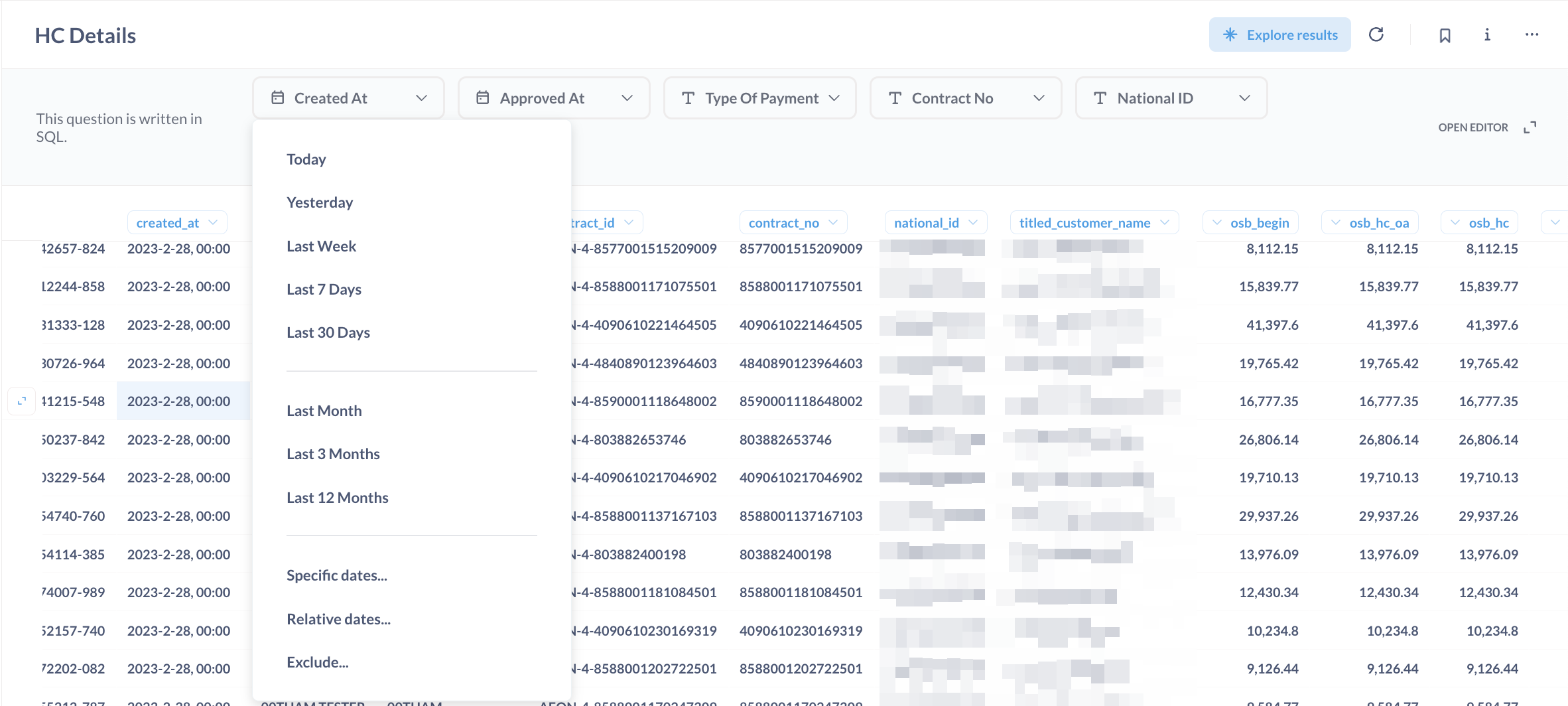Click the text icon in National ID filter
Screen dimensions: 1568x706
pyautogui.click(x=1100, y=98)
